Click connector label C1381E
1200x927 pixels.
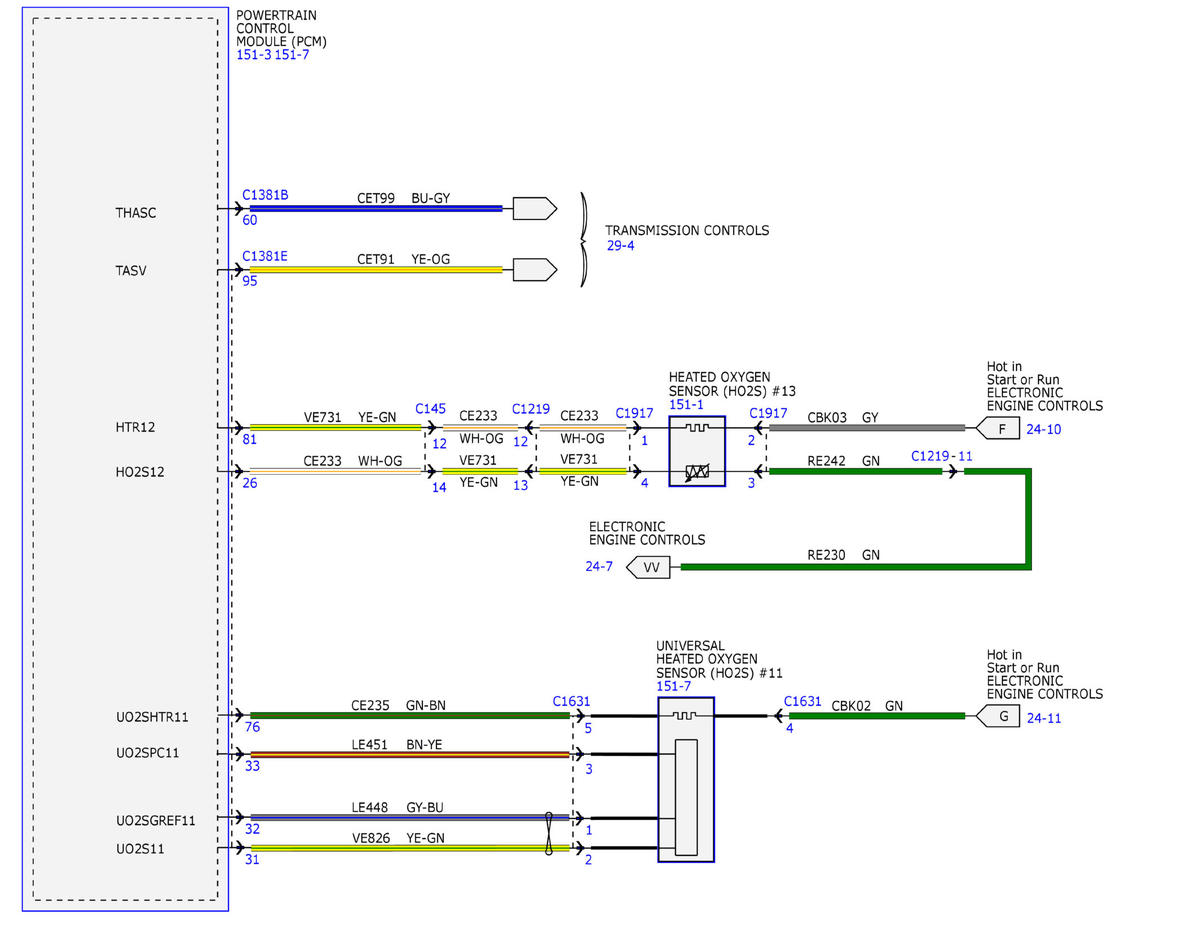(x=265, y=256)
